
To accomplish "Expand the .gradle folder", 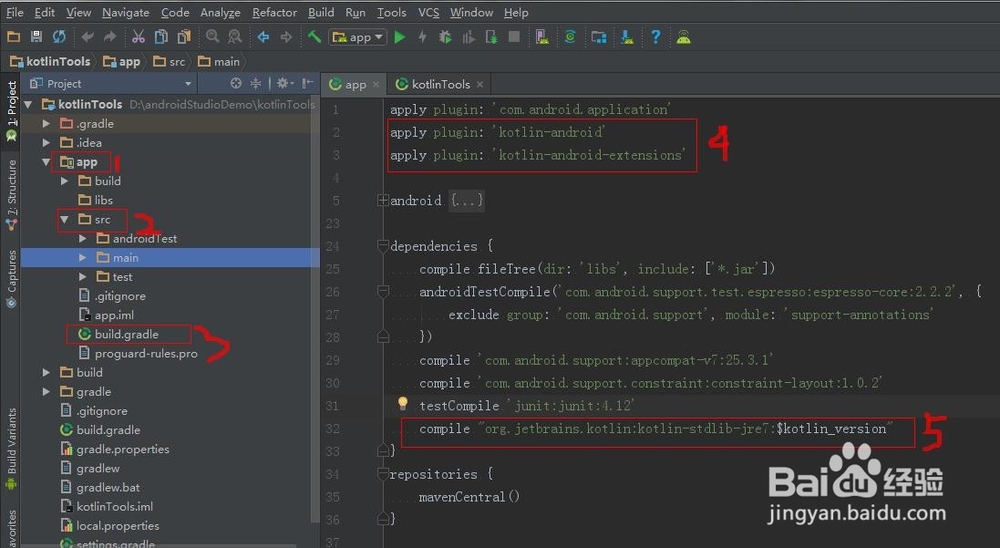I will [46, 123].
